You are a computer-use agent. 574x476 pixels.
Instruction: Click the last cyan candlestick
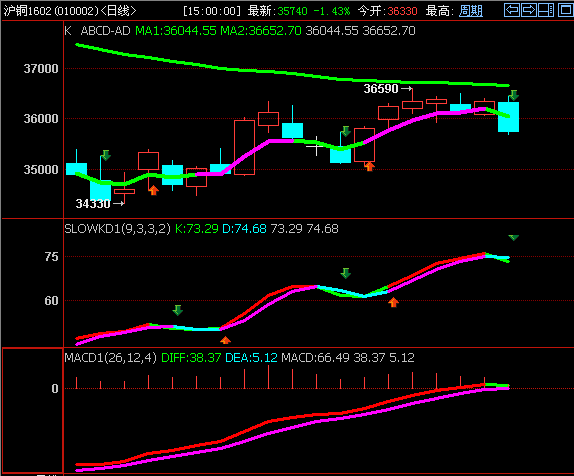[508, 117]
